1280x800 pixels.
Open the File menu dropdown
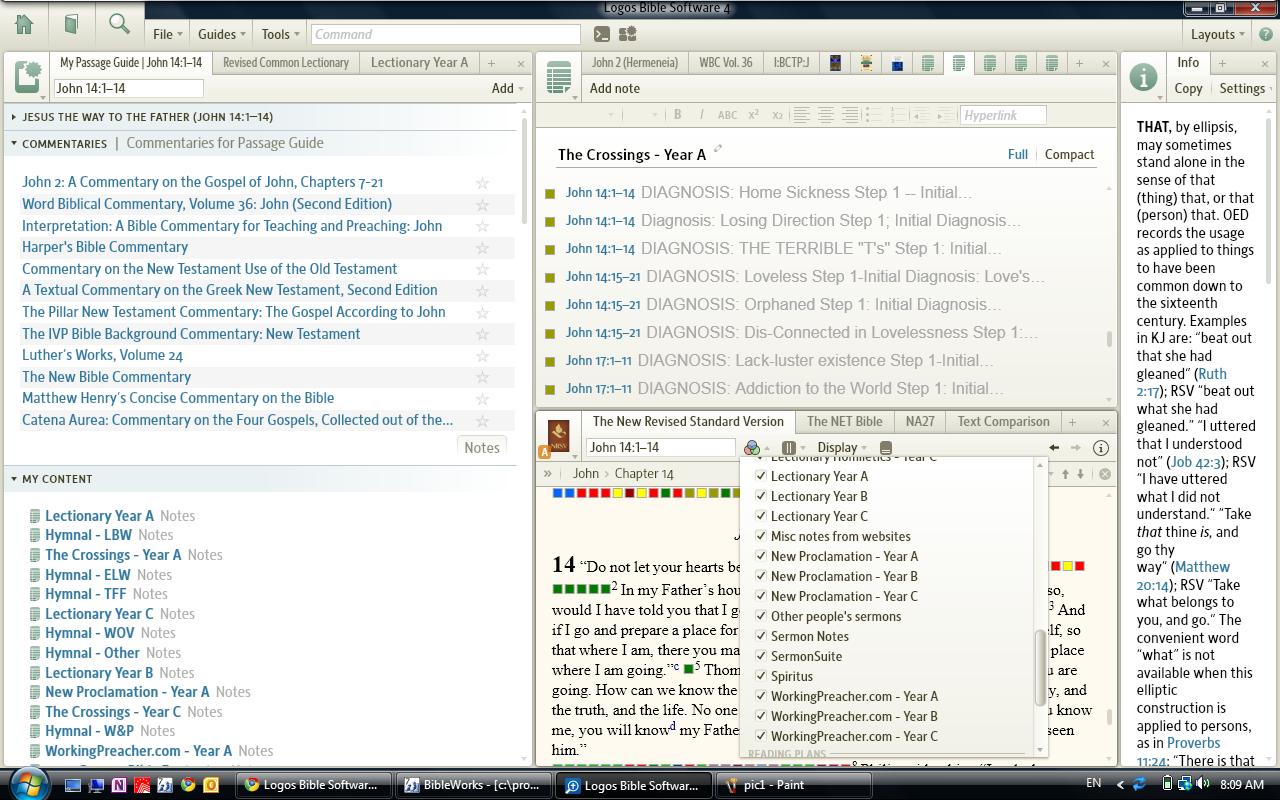(167, 34)
